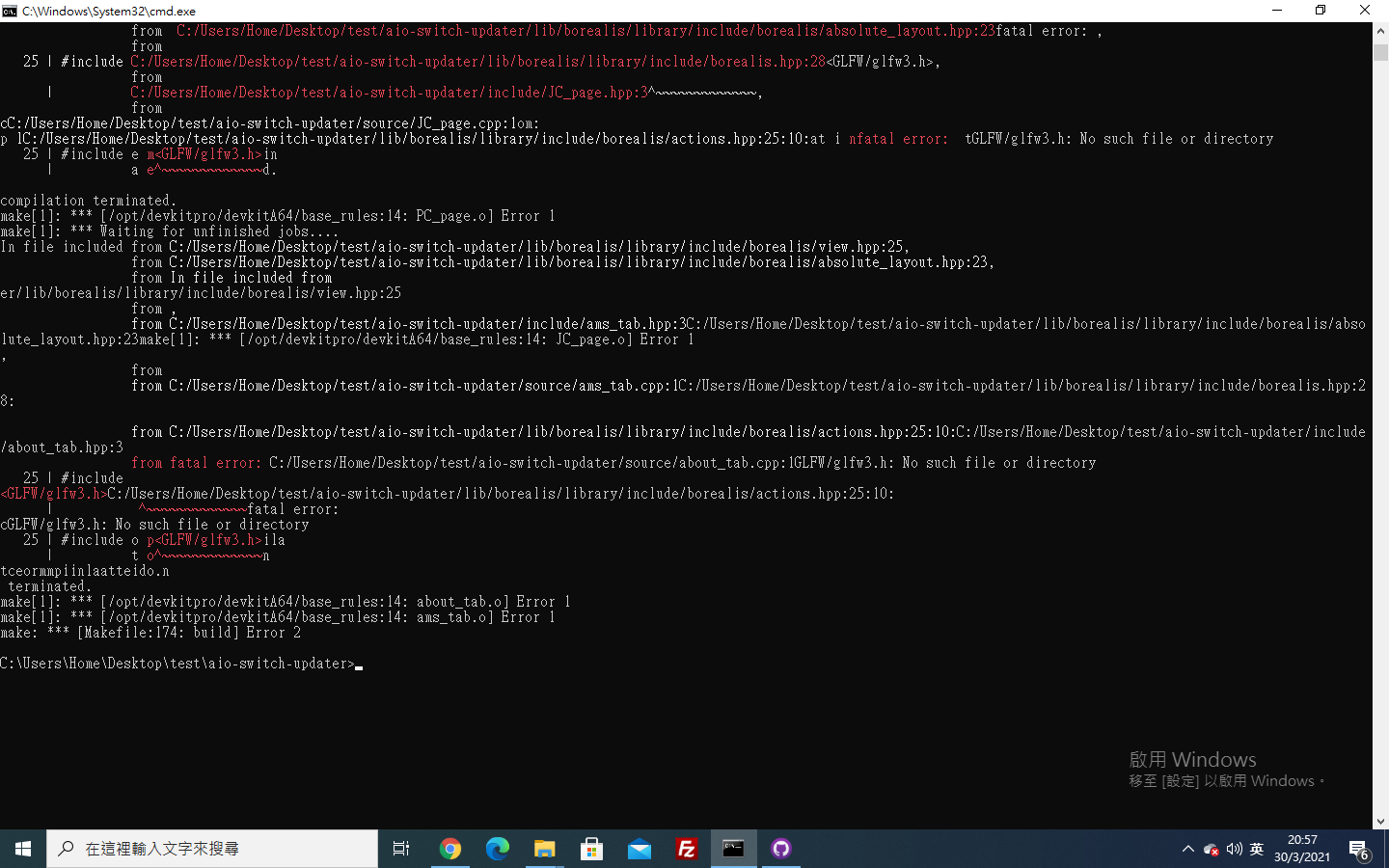
Task: Open the OneDrive sign-in tray icon
Action: 1212,849
